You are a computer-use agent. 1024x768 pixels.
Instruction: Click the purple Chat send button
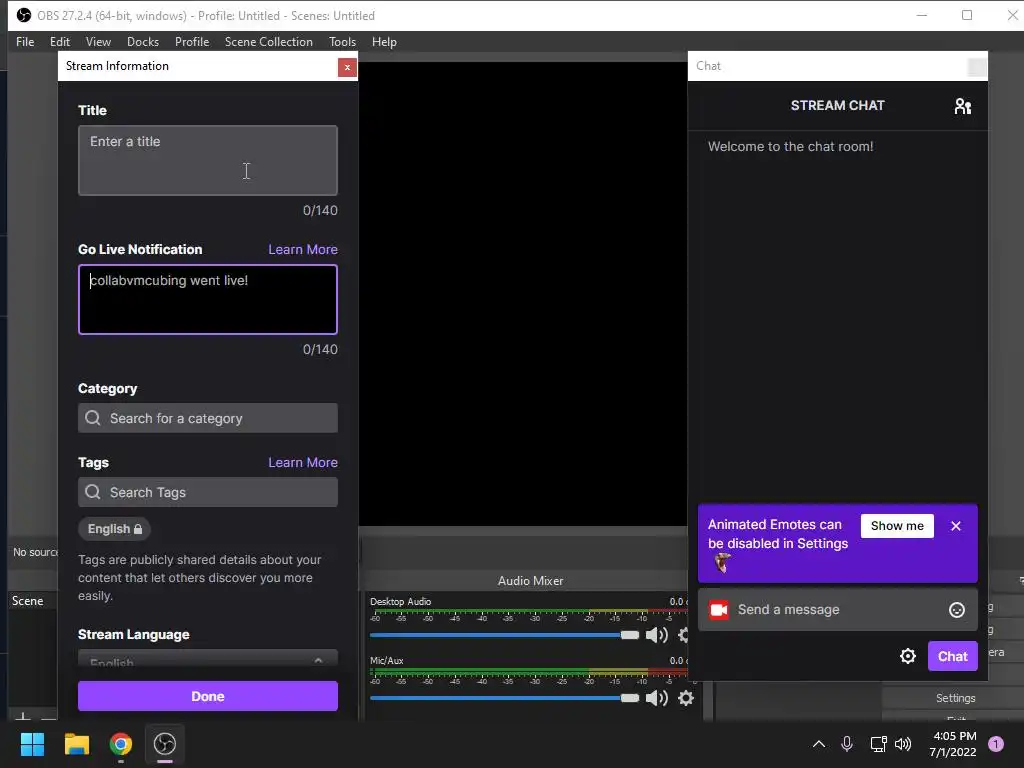953,656
